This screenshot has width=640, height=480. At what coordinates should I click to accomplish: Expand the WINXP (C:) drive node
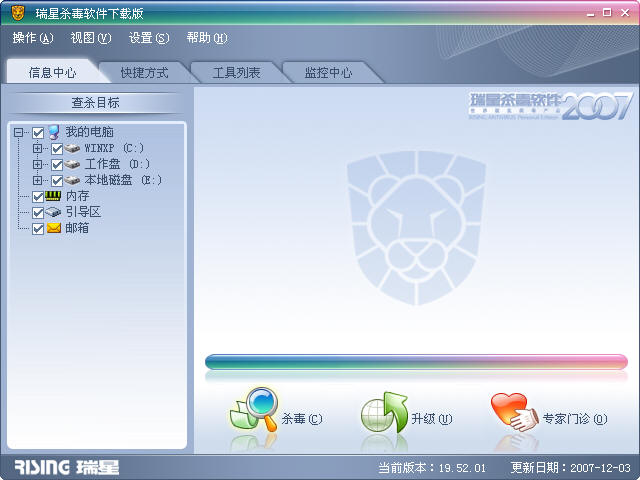tap(38, 148)
